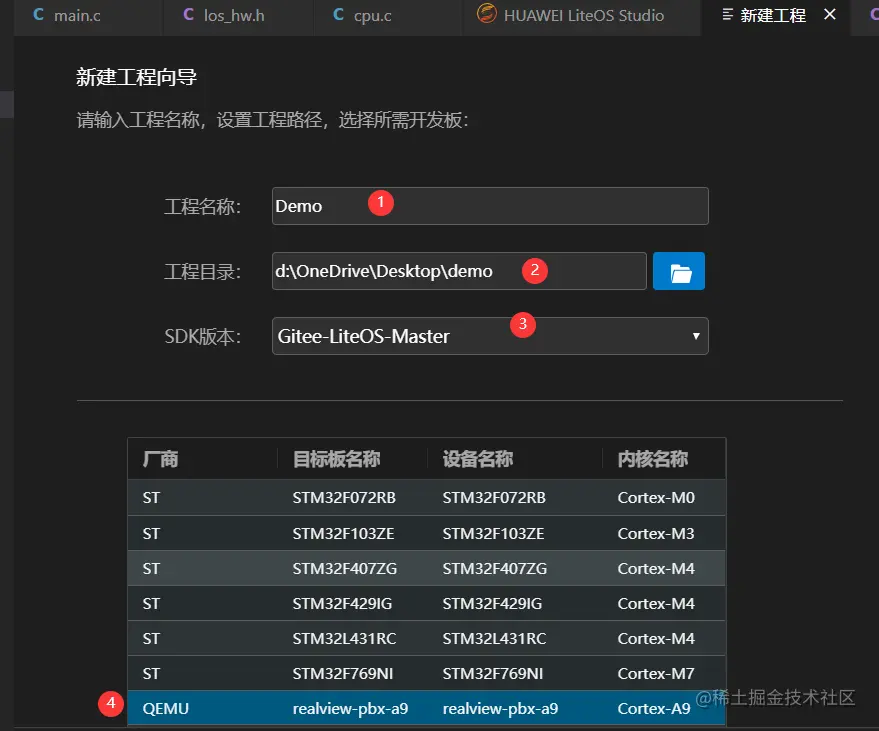Switch to the los_hw.h tab
The width and height of the screenshot is (879, 731).
[x=234, y=16]
